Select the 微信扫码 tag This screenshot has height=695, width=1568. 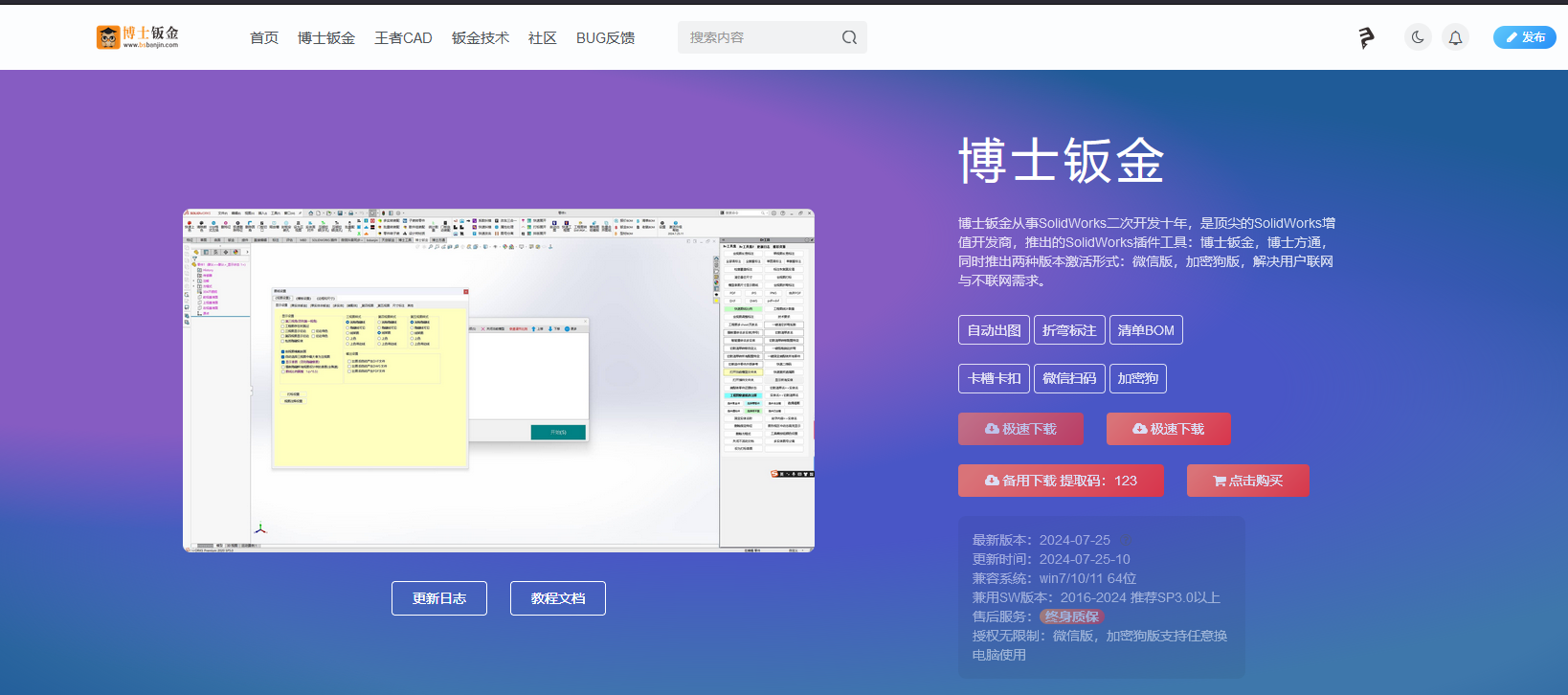(x=1069, y=378)
